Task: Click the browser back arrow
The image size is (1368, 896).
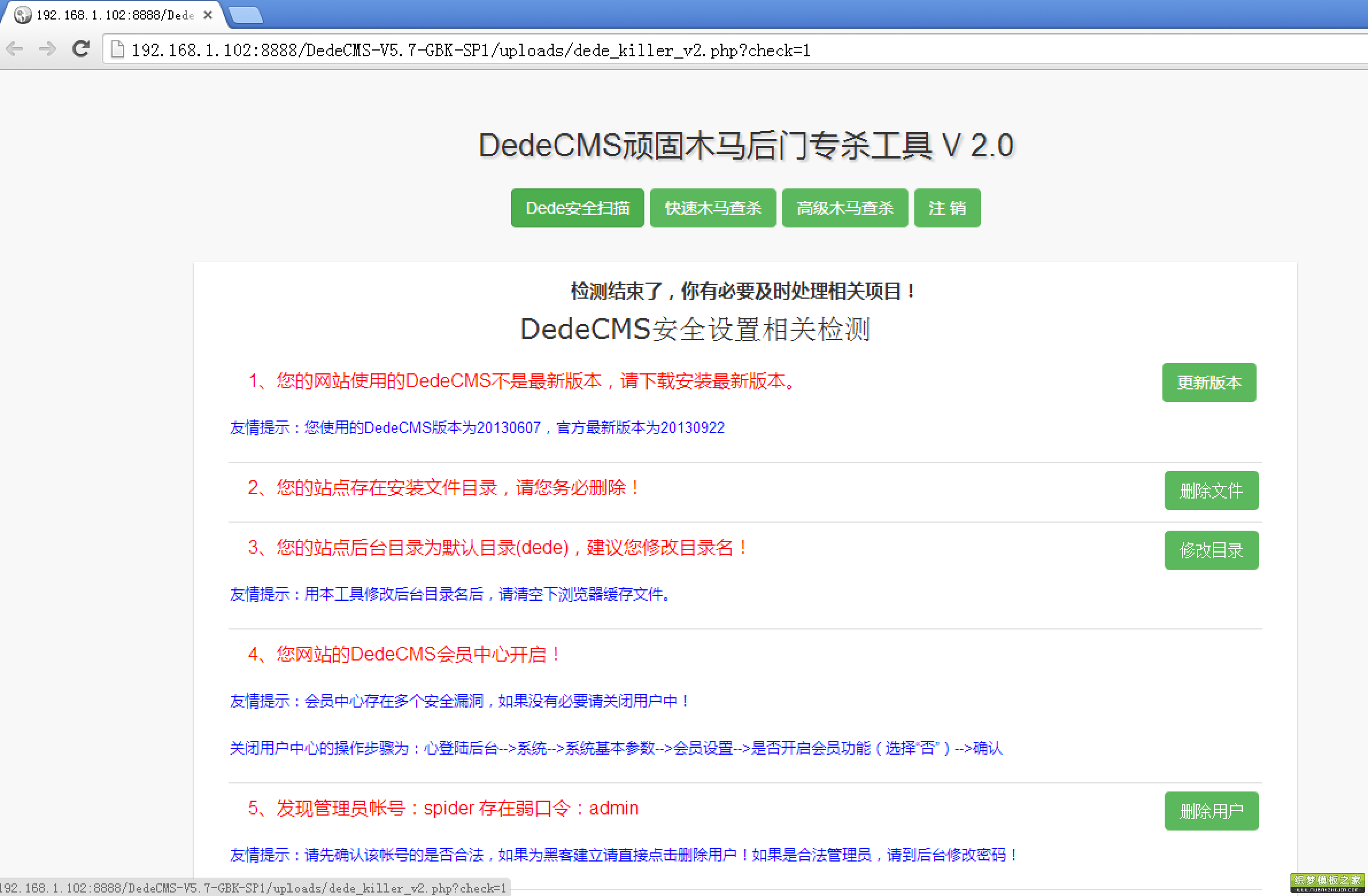Action: coord(15,49)
